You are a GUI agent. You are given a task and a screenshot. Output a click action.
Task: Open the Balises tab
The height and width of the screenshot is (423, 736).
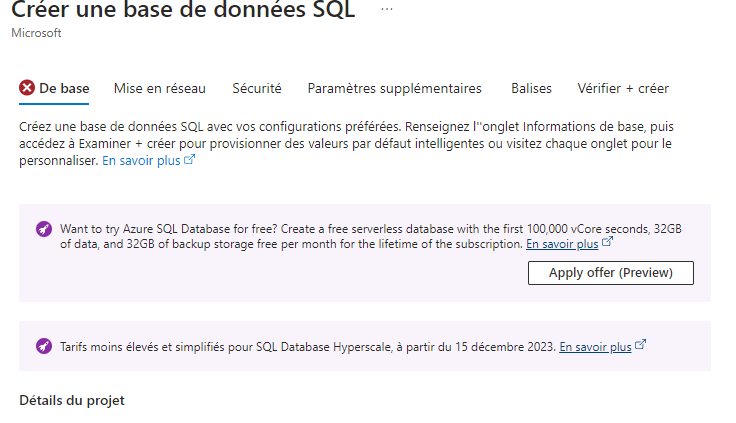(531, 88)
